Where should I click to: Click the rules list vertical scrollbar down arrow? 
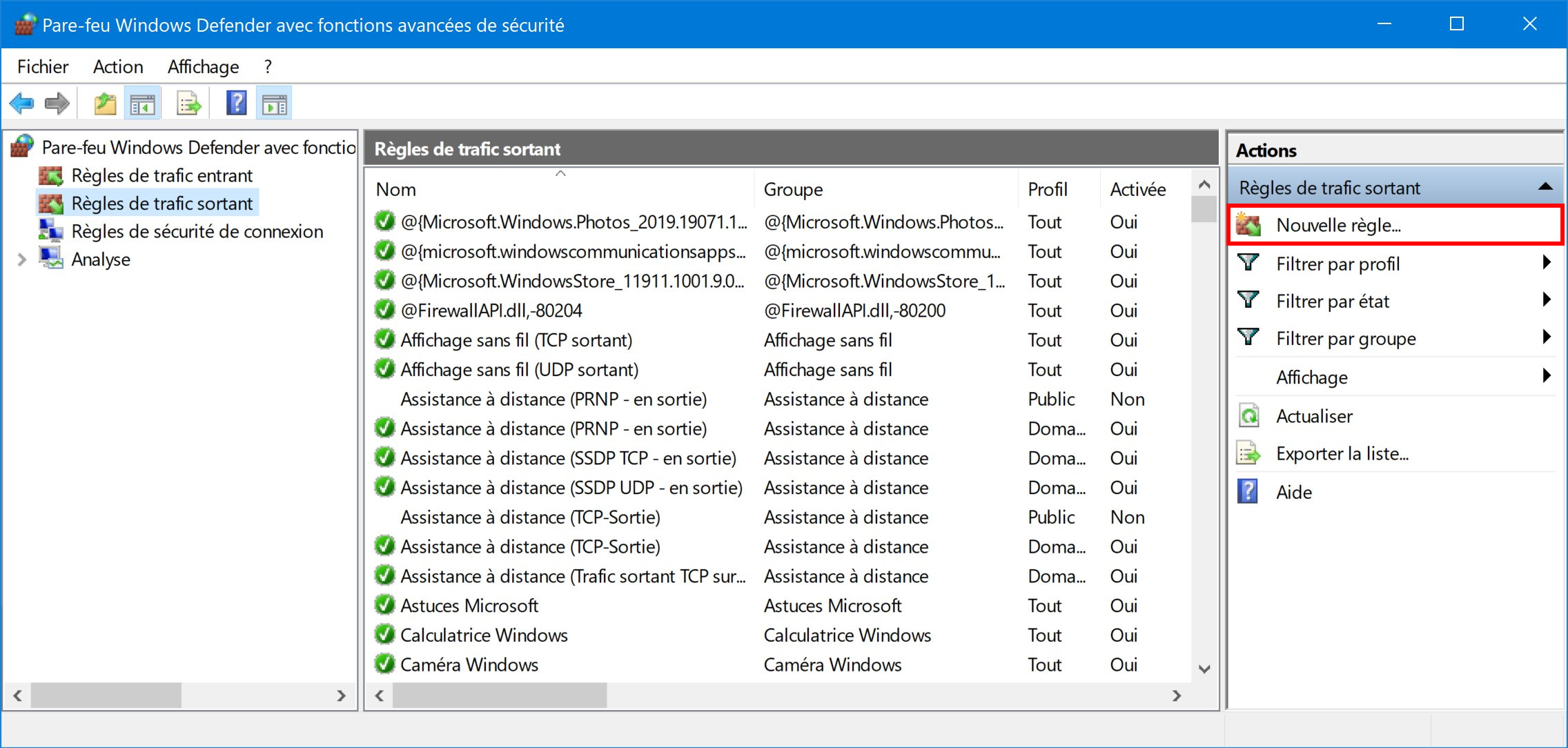pyautogui.click(x=1204, y=668)
